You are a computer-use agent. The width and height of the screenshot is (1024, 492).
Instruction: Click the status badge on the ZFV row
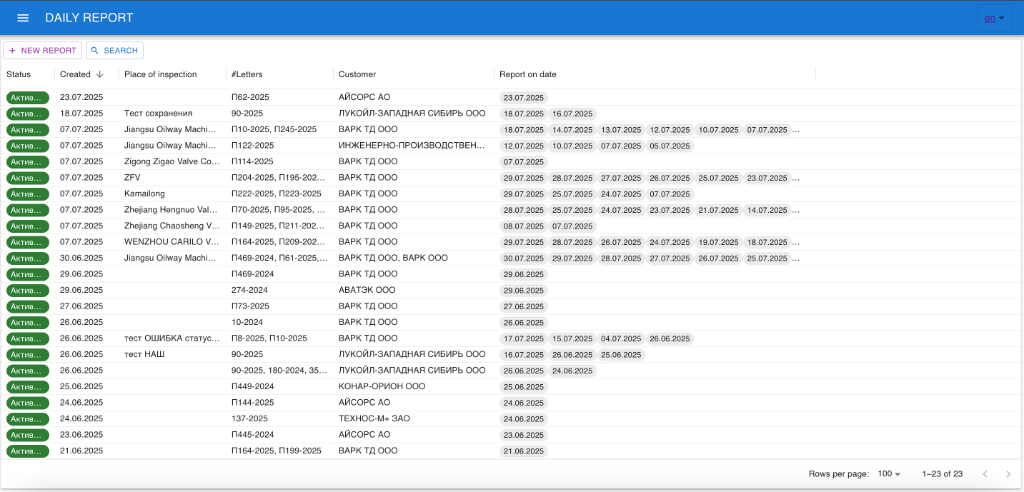click(x=27, y=178)
